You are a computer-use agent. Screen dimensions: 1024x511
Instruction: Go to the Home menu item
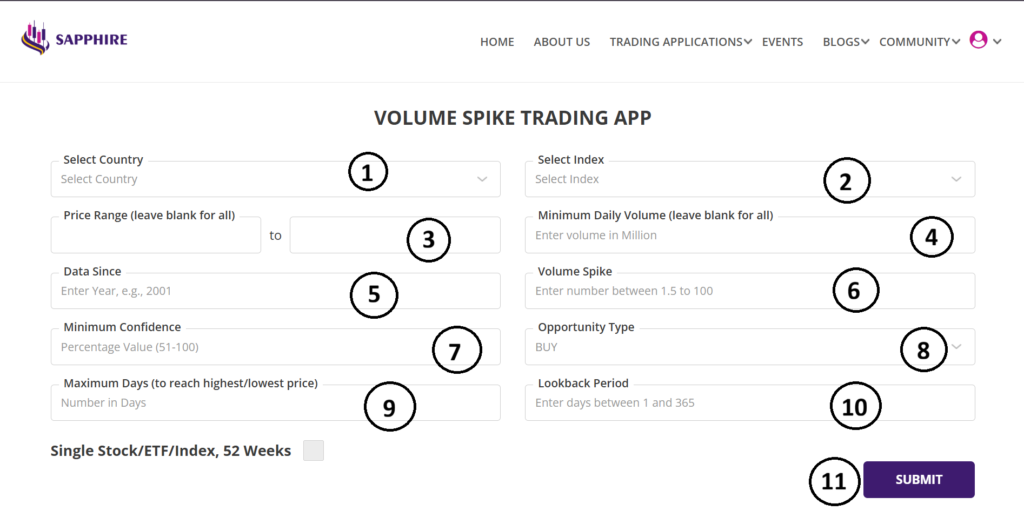[x=497, y=42]
